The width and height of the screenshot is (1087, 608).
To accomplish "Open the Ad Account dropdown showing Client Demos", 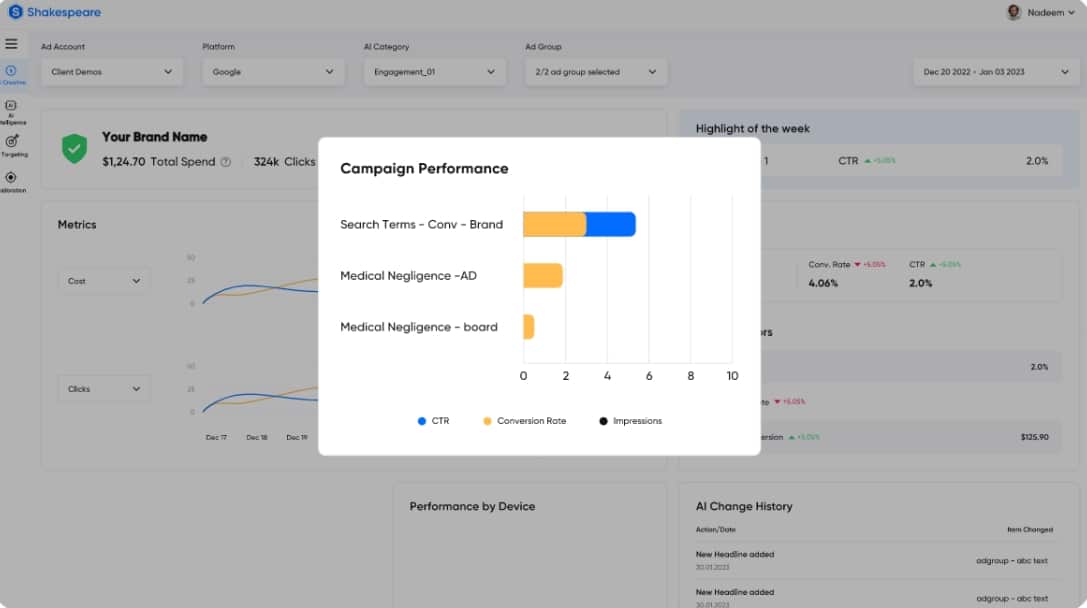I will tap(112, 71).
